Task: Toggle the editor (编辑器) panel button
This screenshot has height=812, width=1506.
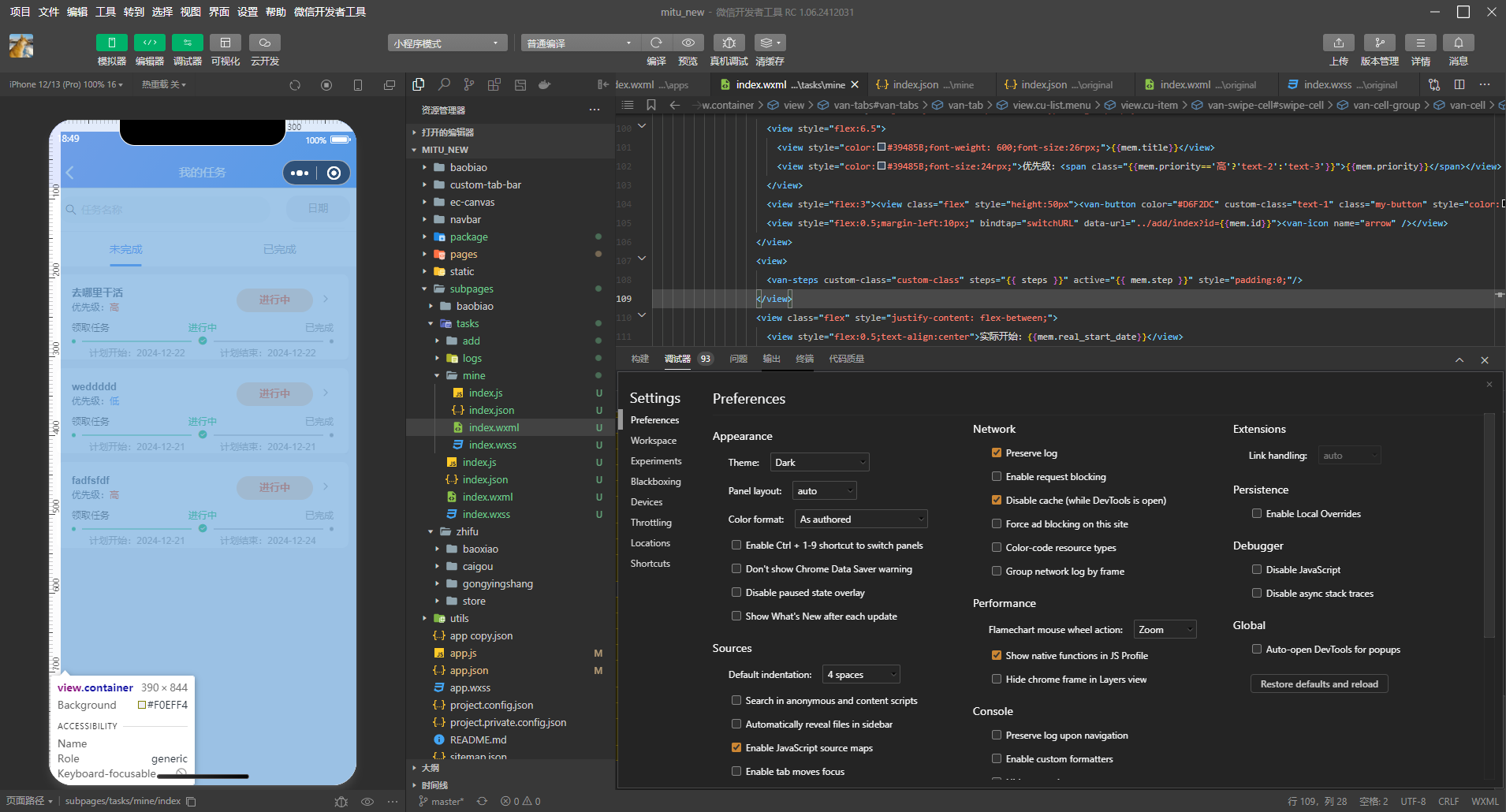Action: coord(149,43)
